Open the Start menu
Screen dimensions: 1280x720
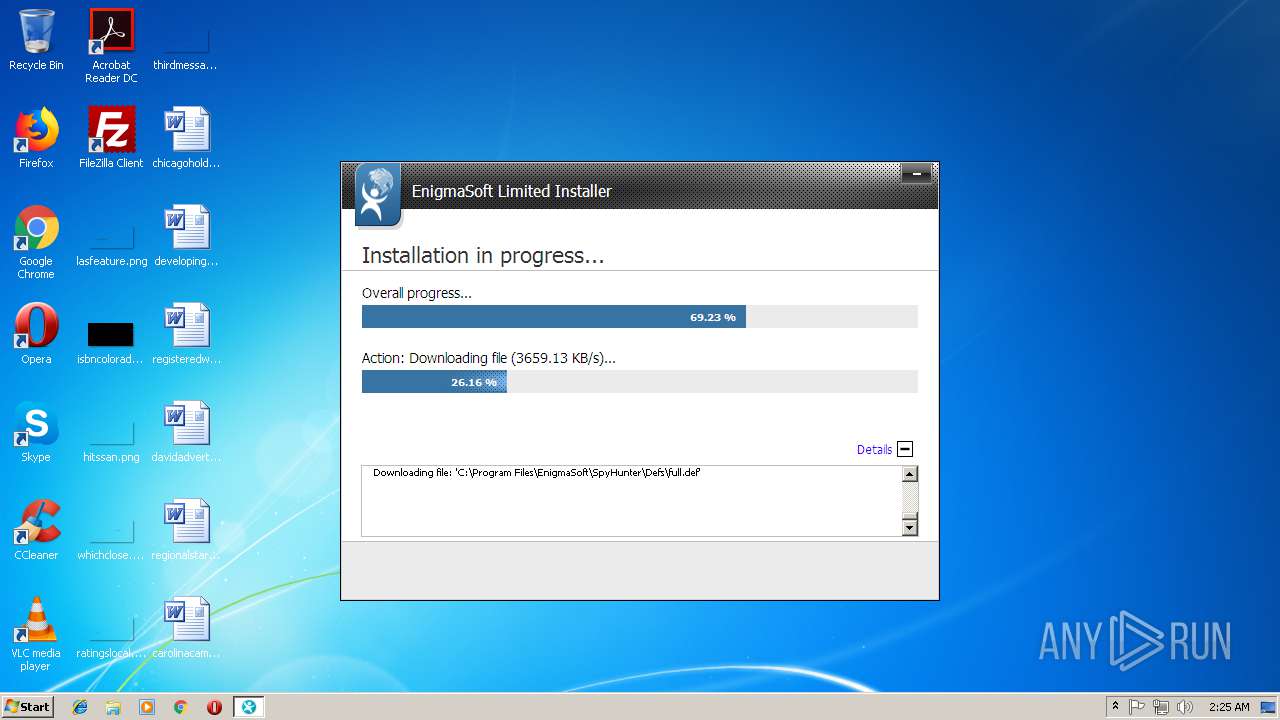click(x=27, y=707)
